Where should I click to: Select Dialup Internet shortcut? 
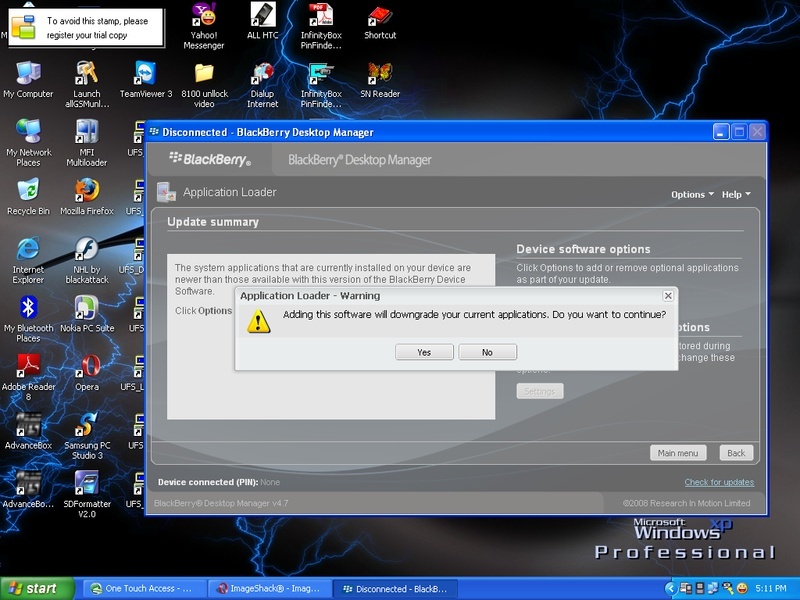point(262,85)
